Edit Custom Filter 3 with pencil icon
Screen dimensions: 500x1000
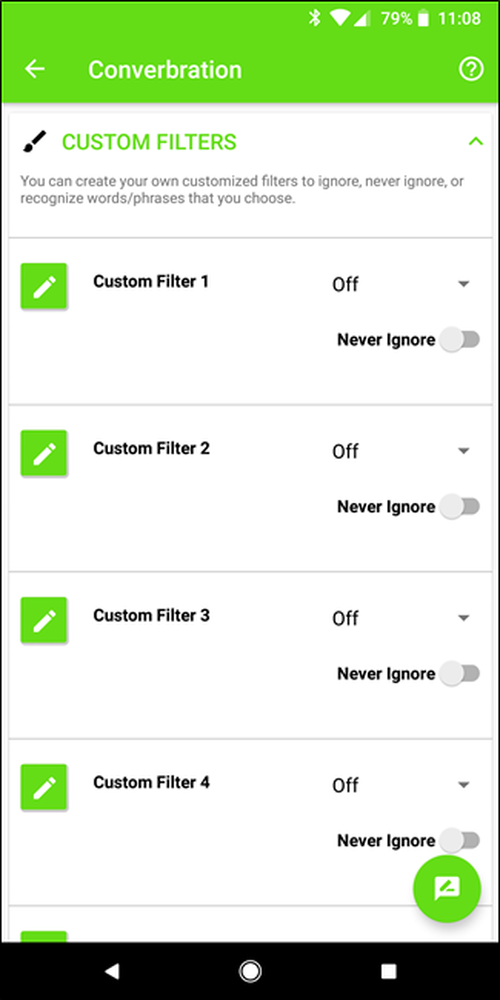click(x=44, y=621)
